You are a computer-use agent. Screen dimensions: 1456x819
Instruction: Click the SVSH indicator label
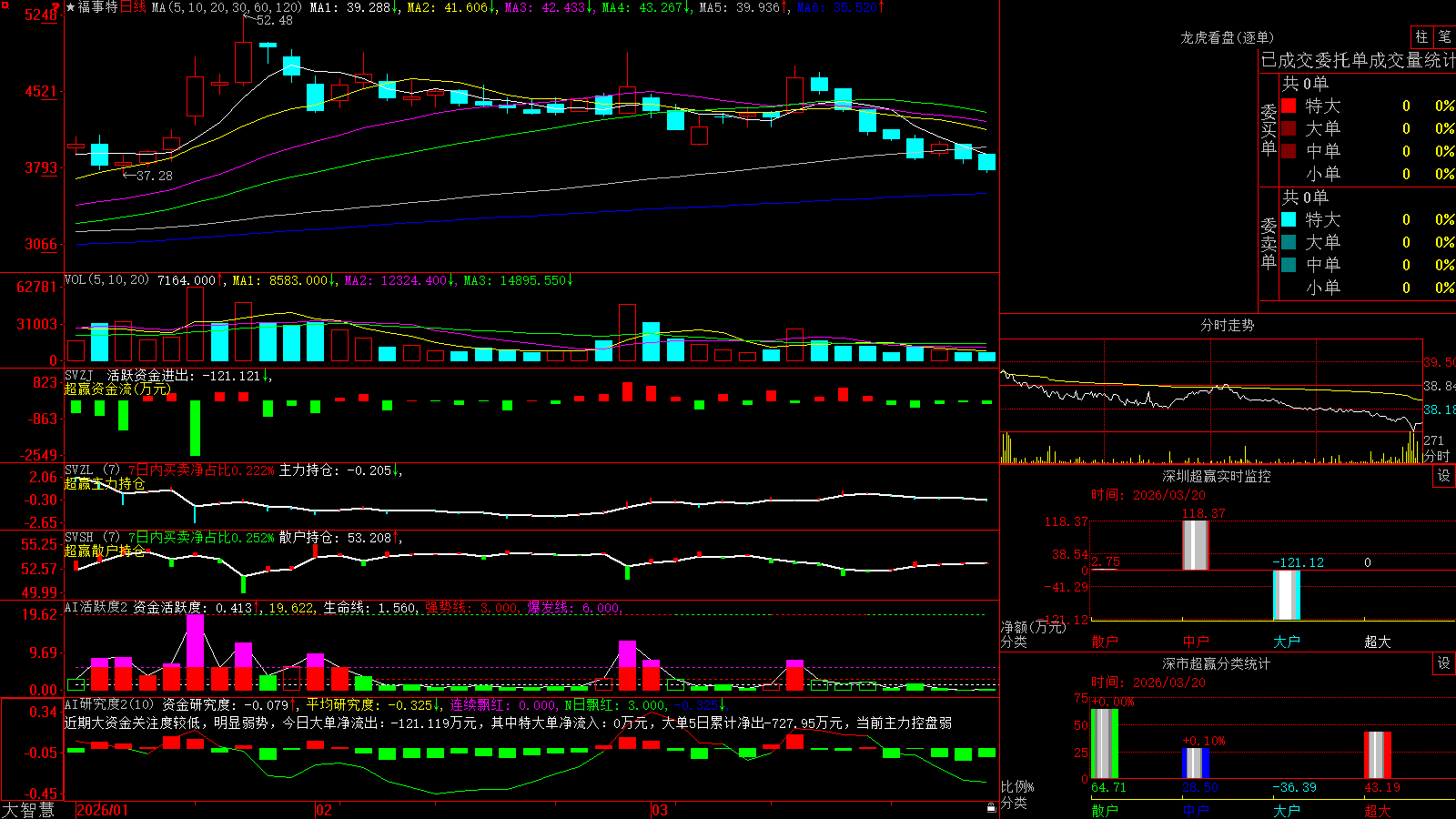(x=79, y=538)
